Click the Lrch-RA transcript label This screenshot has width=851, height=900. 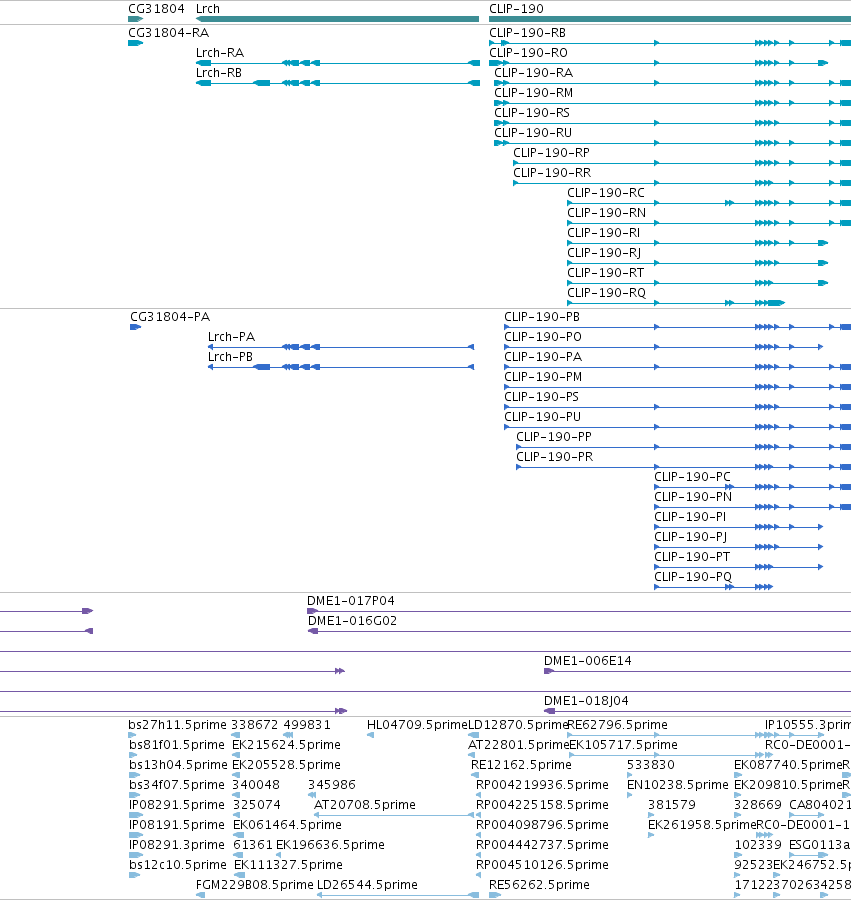pyautogui.click(x=220, y=53)
